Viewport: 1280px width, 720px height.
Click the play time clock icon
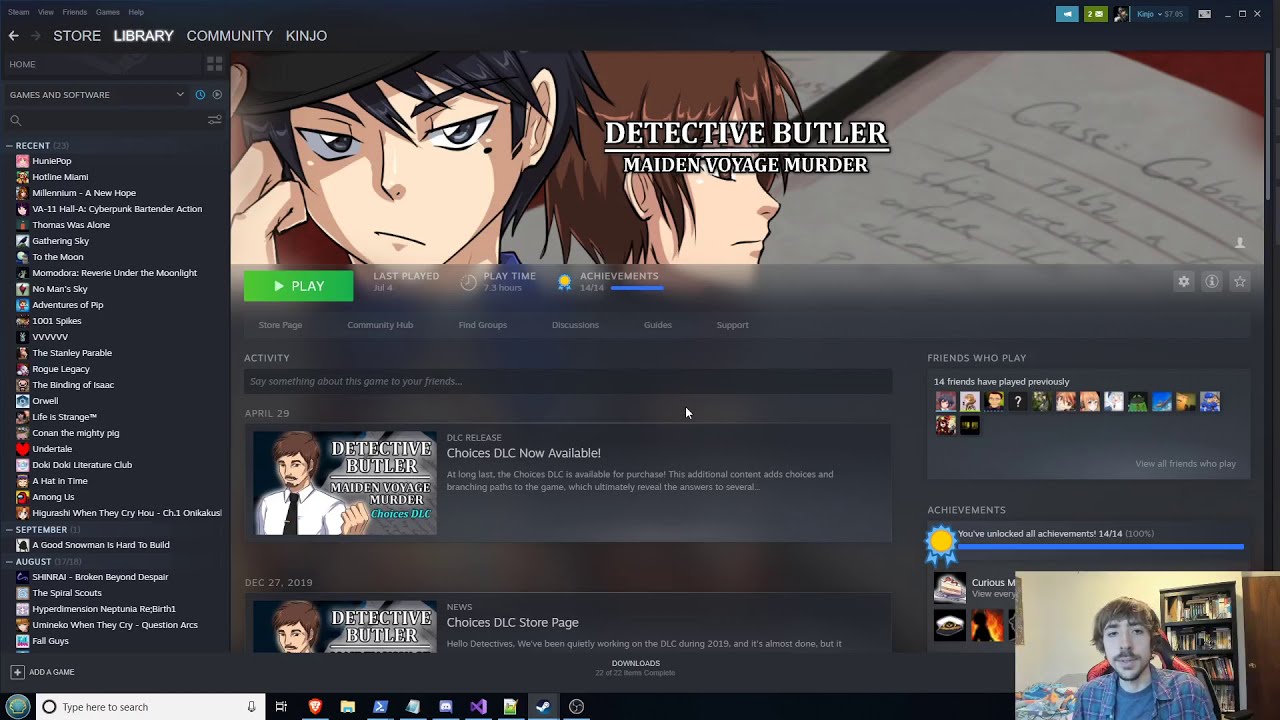(x=468, y=283)
